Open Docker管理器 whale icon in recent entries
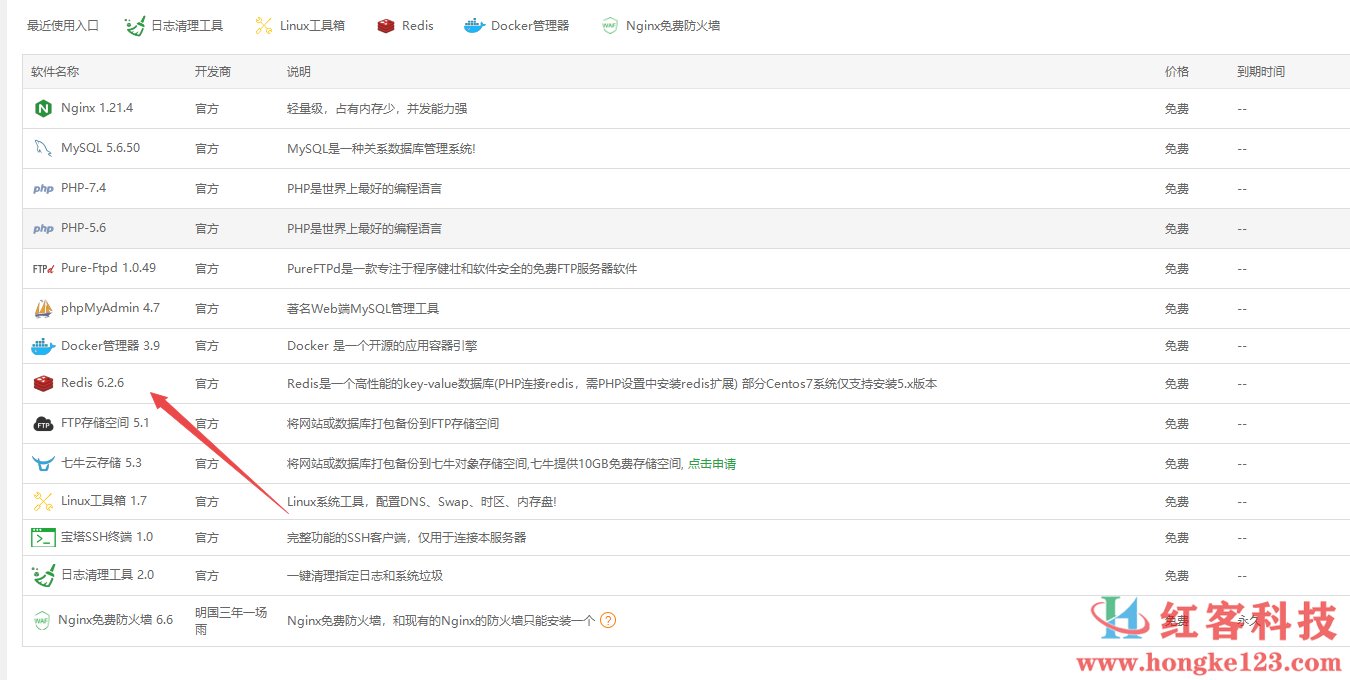The image size is (1350, 680). (x=474, y=26)
